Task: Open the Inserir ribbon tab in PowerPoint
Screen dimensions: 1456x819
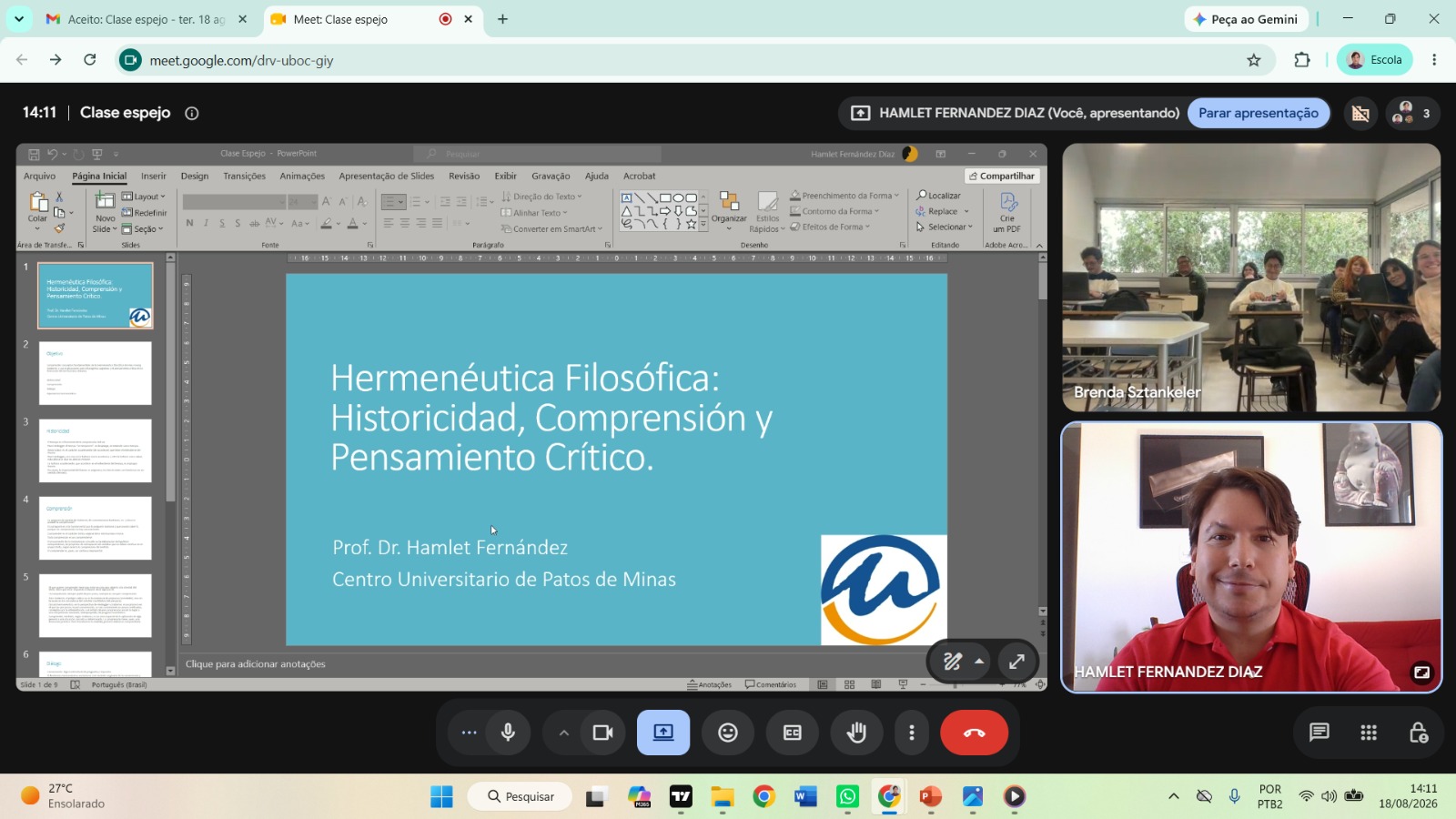Action: click(154, 177)
